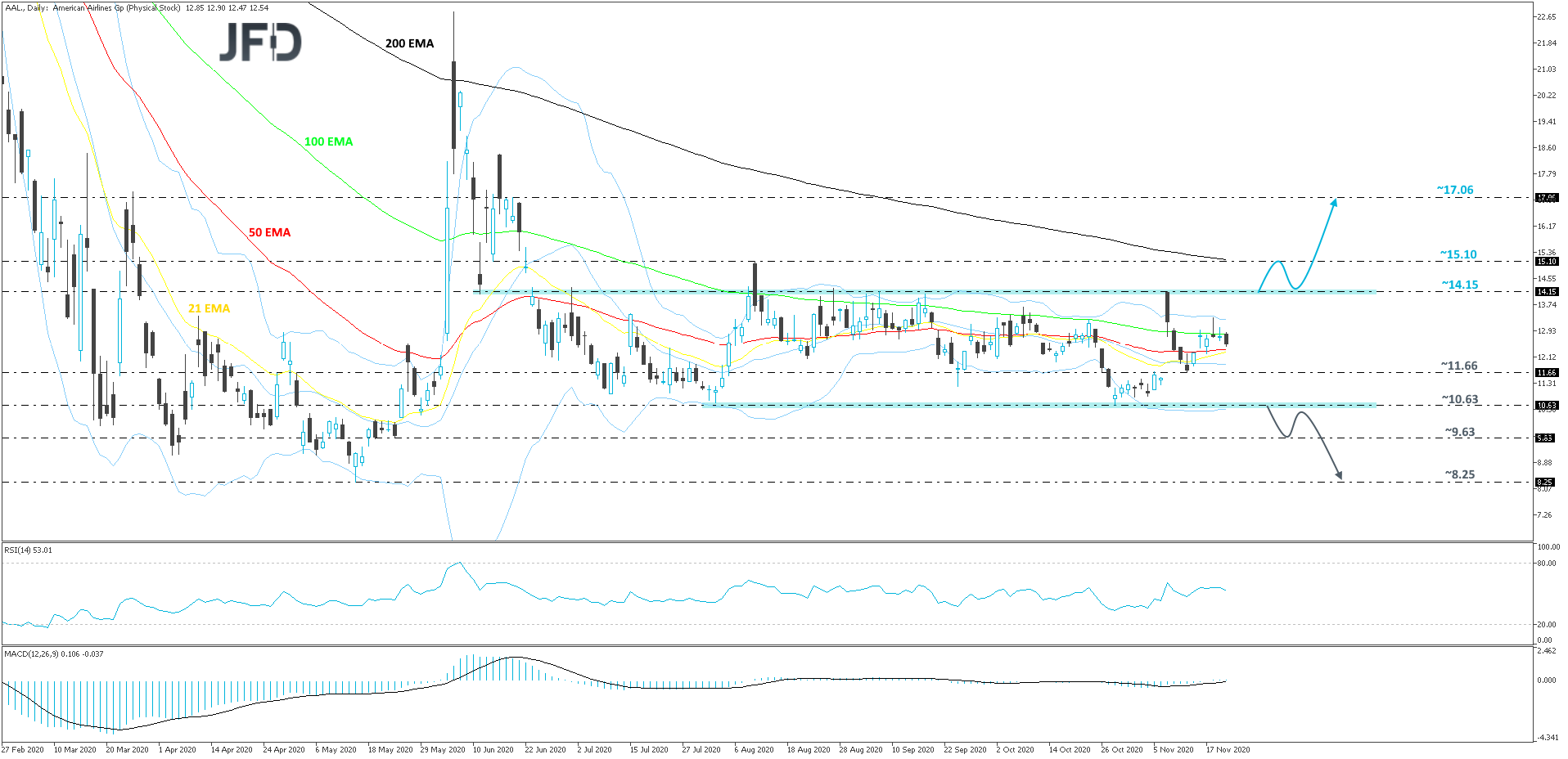Click the 27 Jul 2020 date label
The width and height of the screenshot is (1568, 759).
(x=701, y=749)
